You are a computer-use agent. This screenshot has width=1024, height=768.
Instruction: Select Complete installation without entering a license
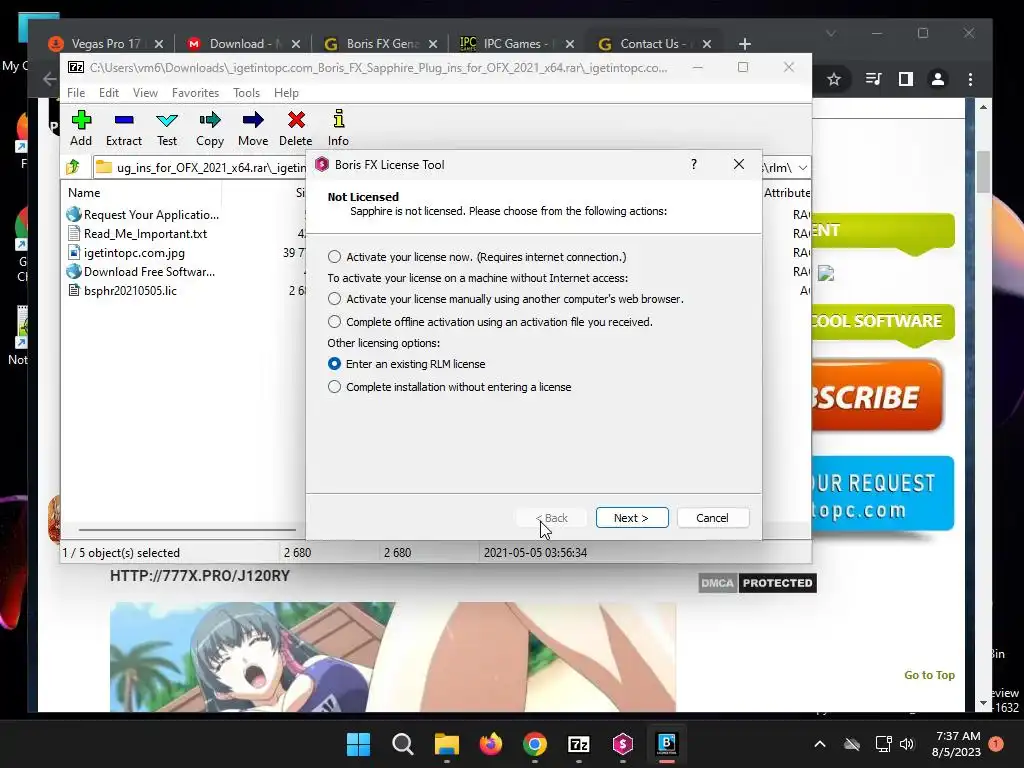pos(334,387)
